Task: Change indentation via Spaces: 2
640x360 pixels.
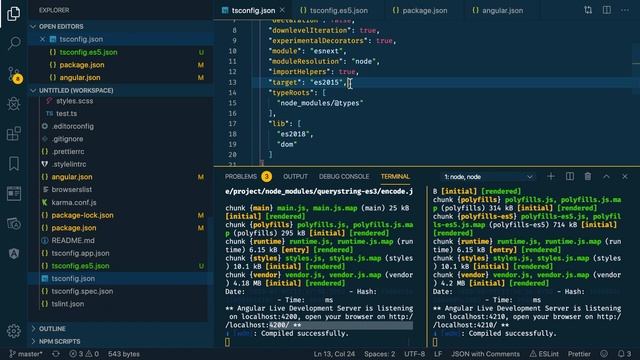Action: pos(379,354)
